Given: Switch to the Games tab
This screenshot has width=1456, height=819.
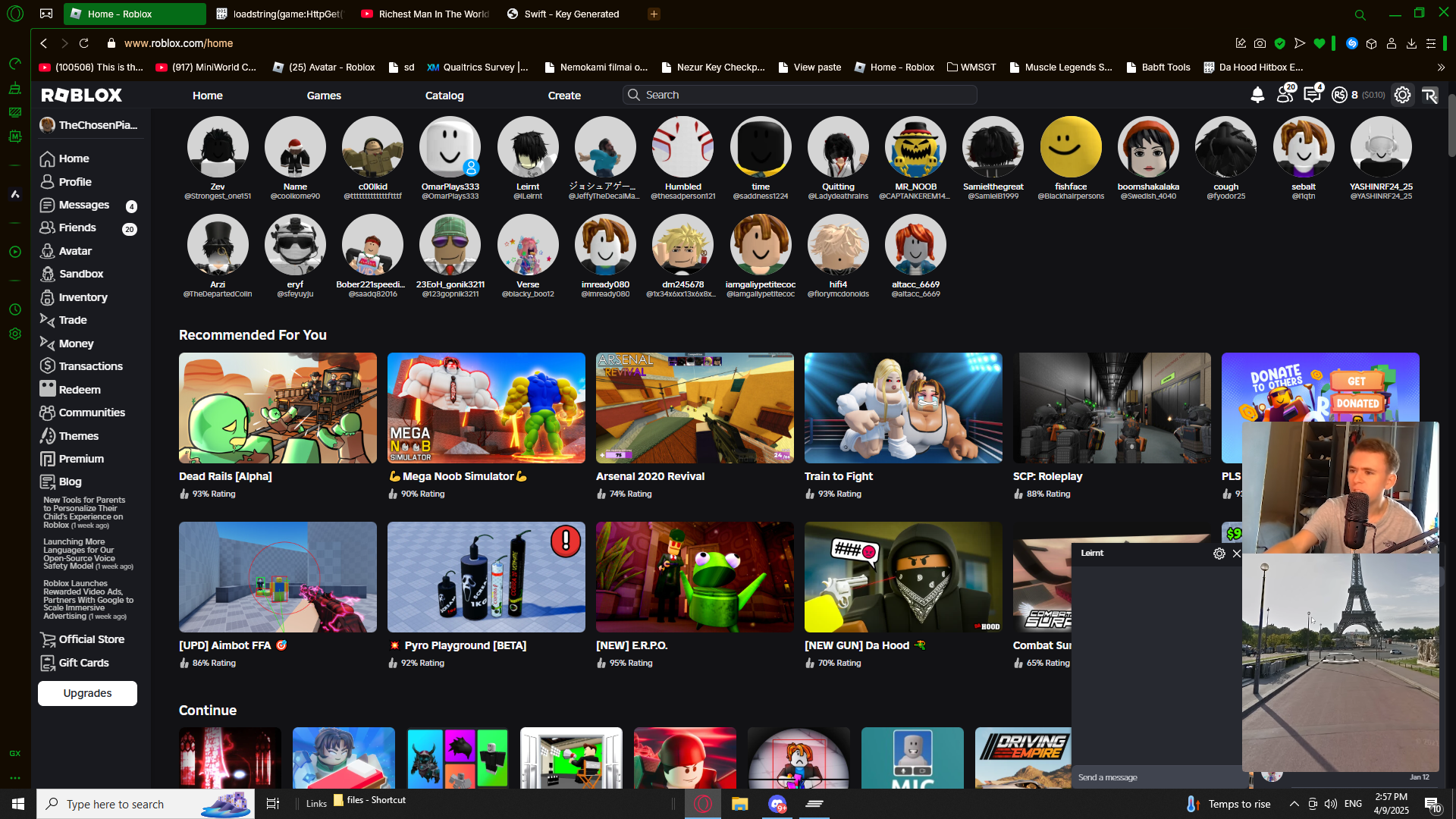Looking at the screenshot, I should [x=324, y=96].
